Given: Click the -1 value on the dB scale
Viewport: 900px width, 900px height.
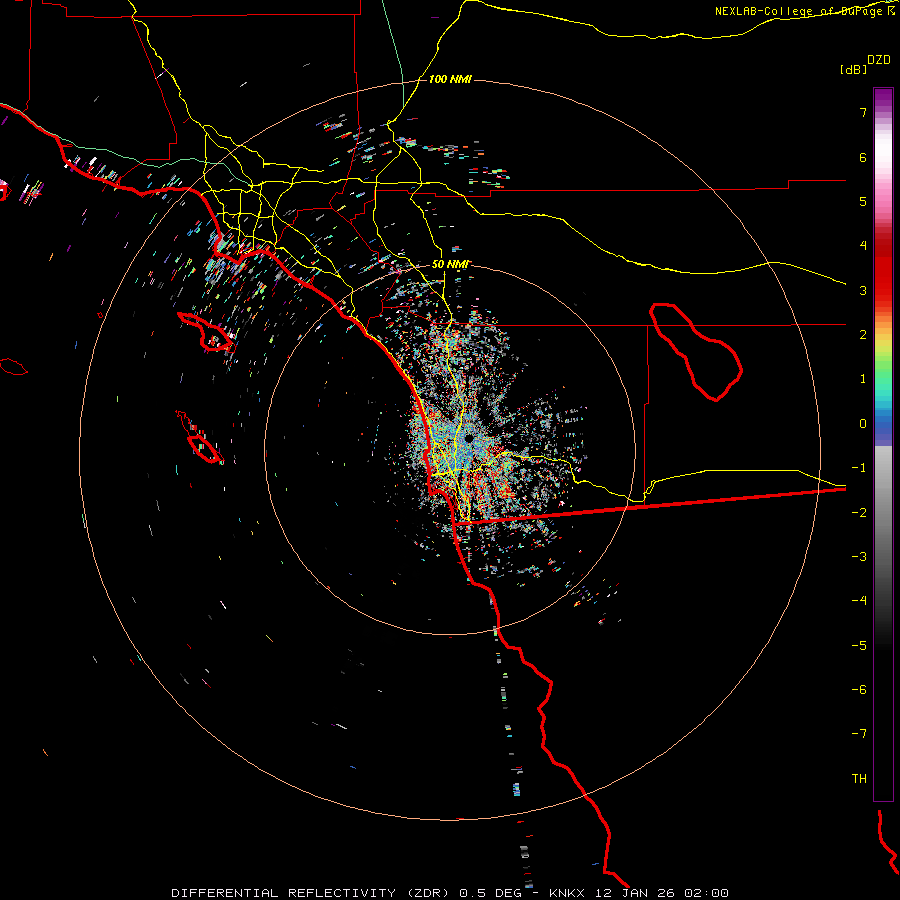Looking at the screenshot, I should (x=859, y=468).
